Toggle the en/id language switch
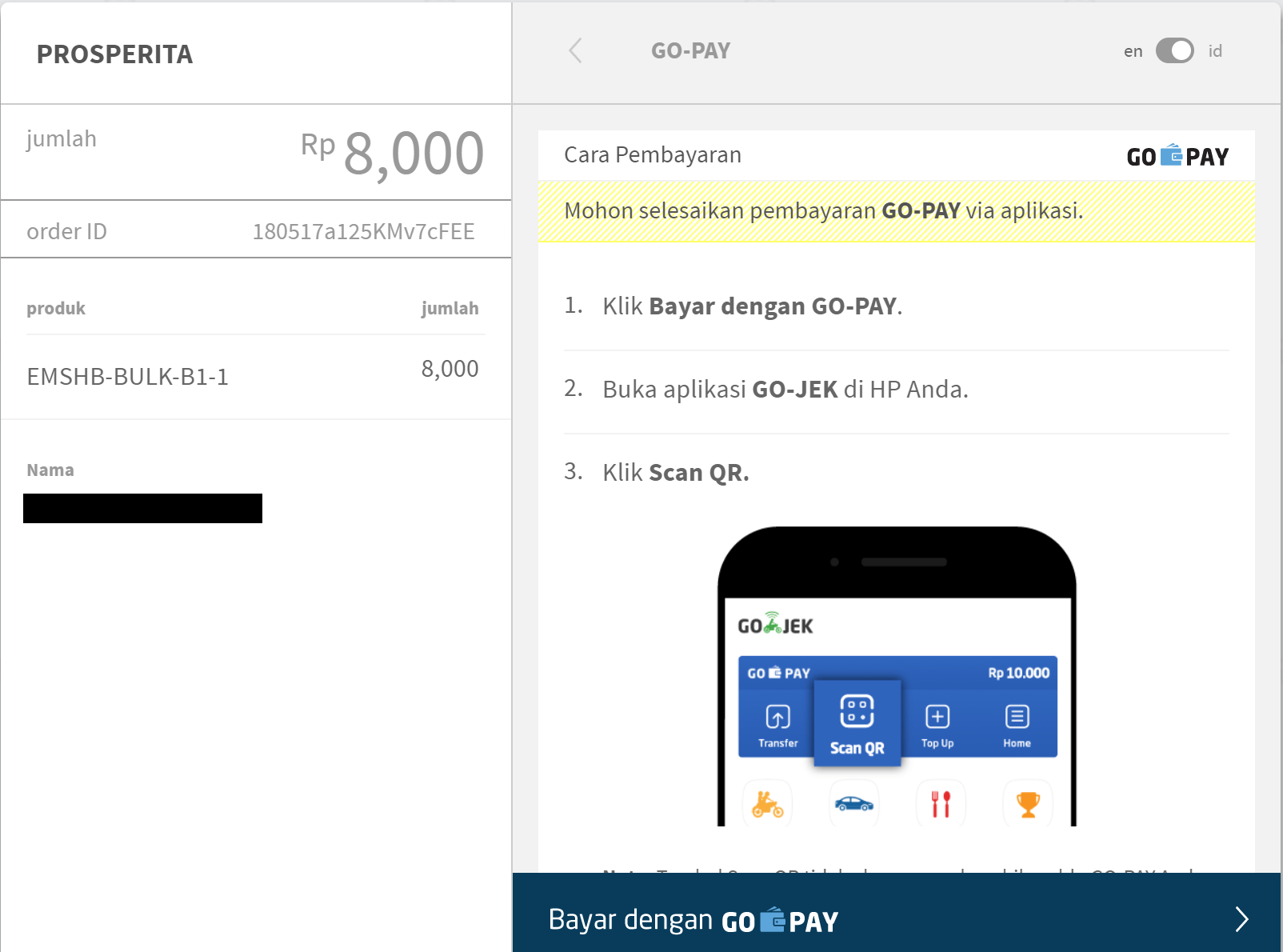This screenshot has height=952, width=1283. click(x=1174, y=51)
